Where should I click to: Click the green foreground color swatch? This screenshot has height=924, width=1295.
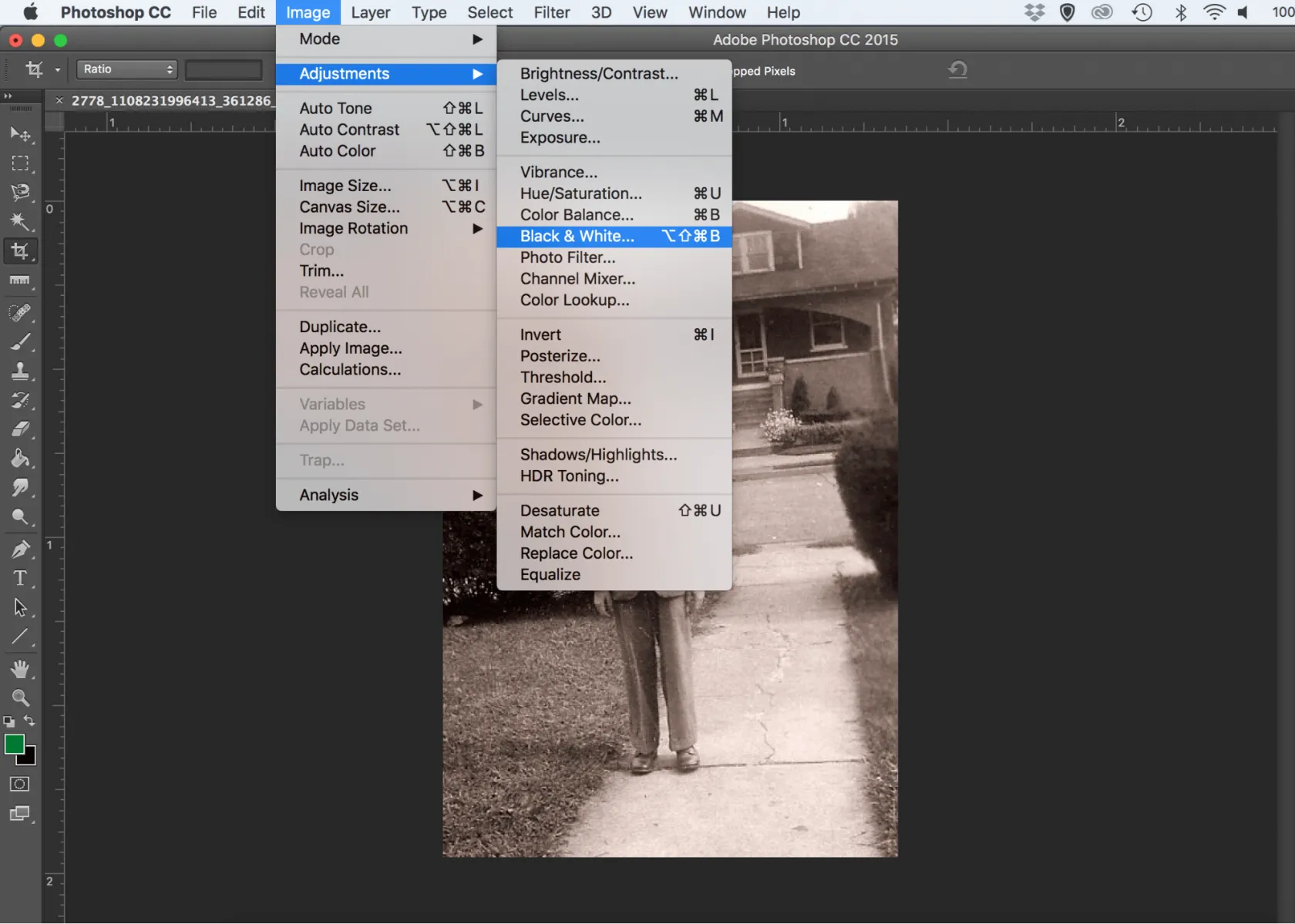pos(14,744)
